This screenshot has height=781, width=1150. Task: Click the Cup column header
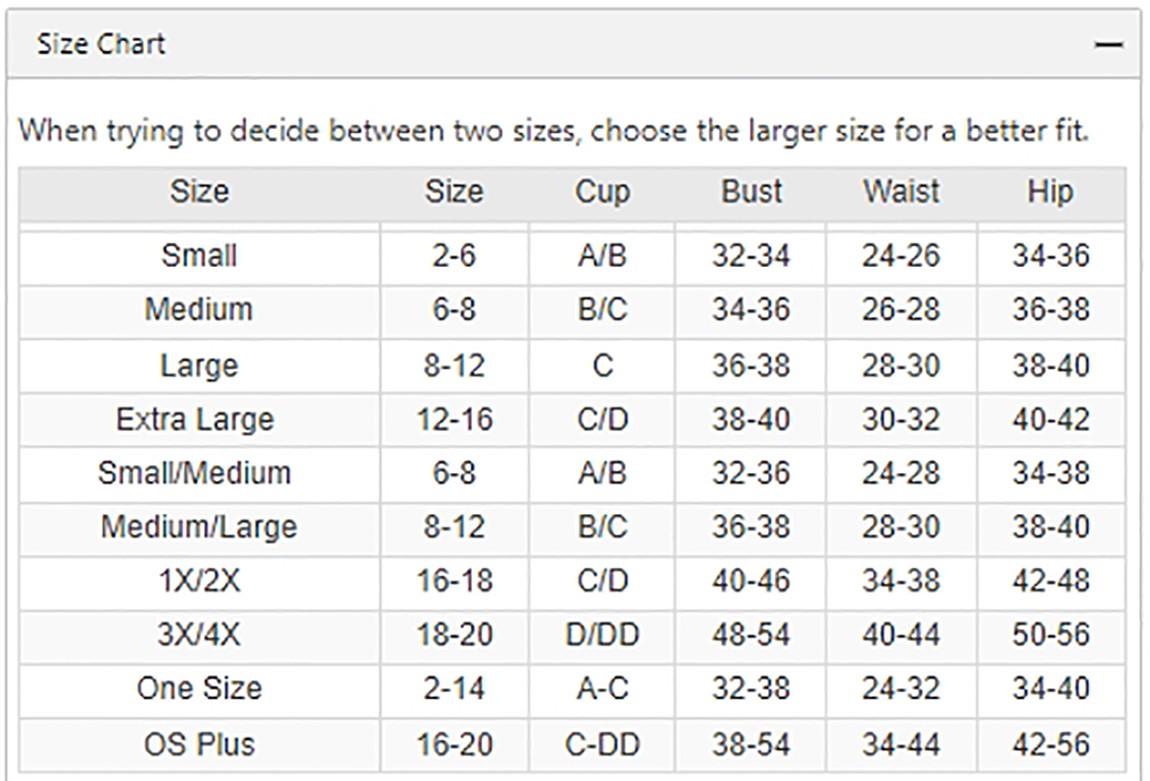[602, 193]
